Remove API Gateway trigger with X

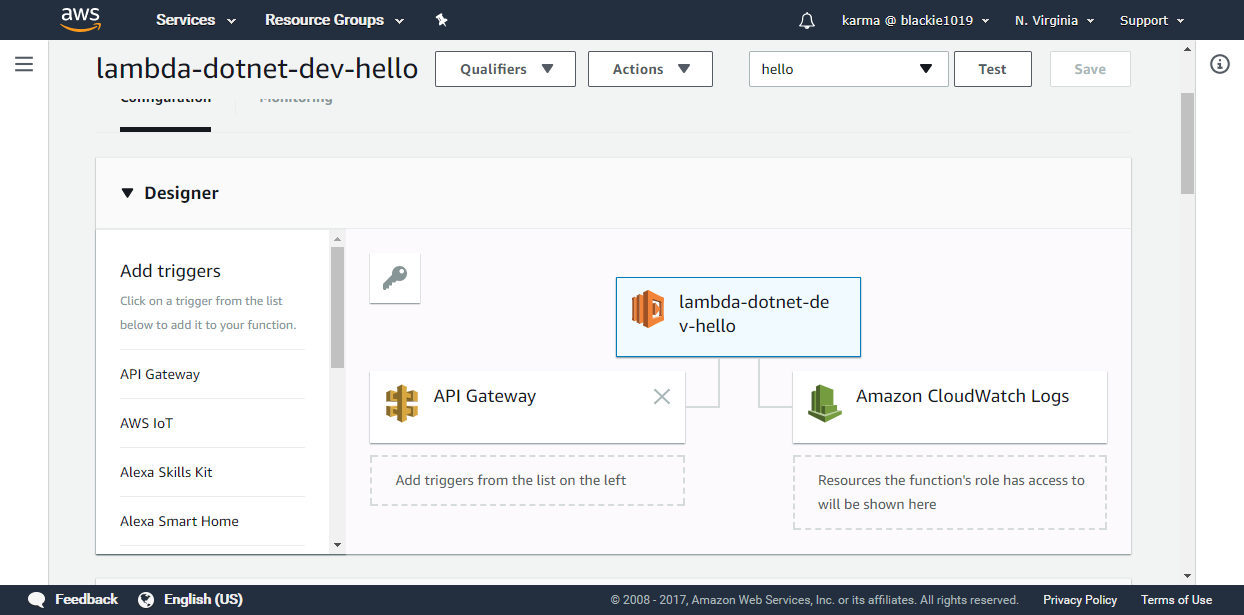pyautogui.click(x=661, y=397)
